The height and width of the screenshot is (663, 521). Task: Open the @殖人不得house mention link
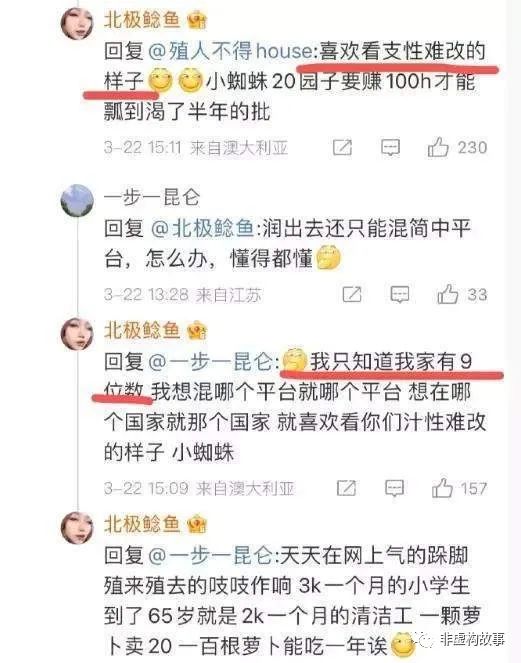[232, 51]
